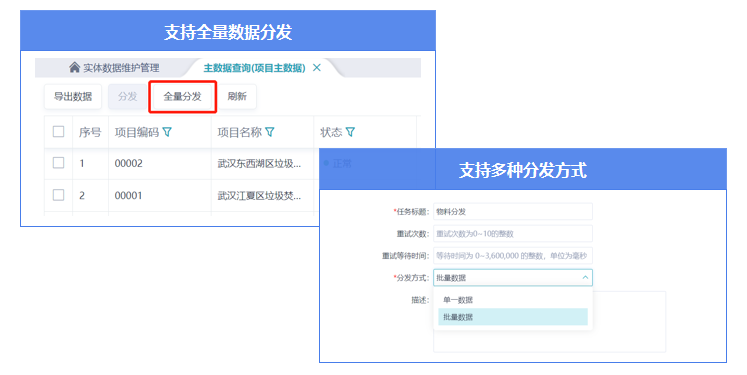747x375 pixels.
Task: Click project name 武汉江夏区垃圾焚...
Action: 259,195
